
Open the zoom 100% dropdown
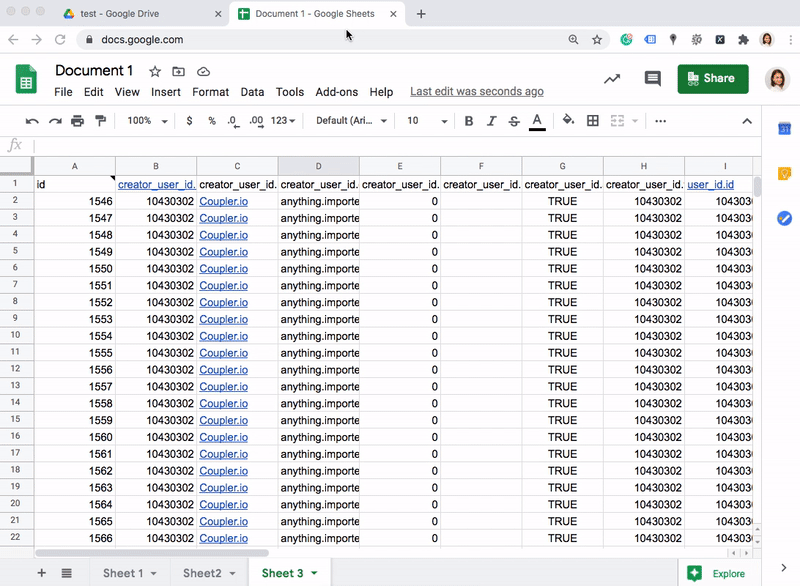pos(147,121)
